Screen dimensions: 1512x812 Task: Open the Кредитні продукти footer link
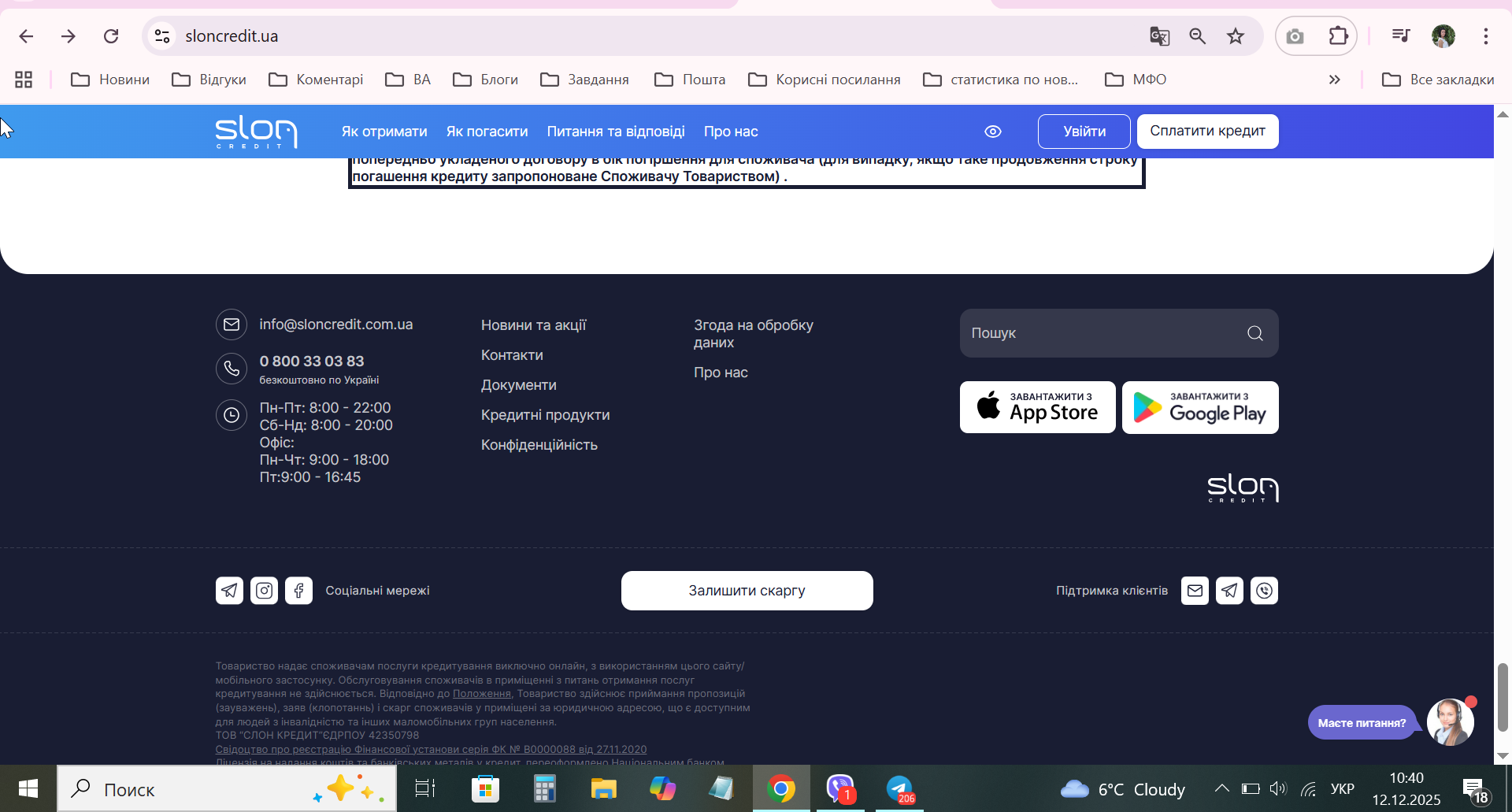point(546,415)
